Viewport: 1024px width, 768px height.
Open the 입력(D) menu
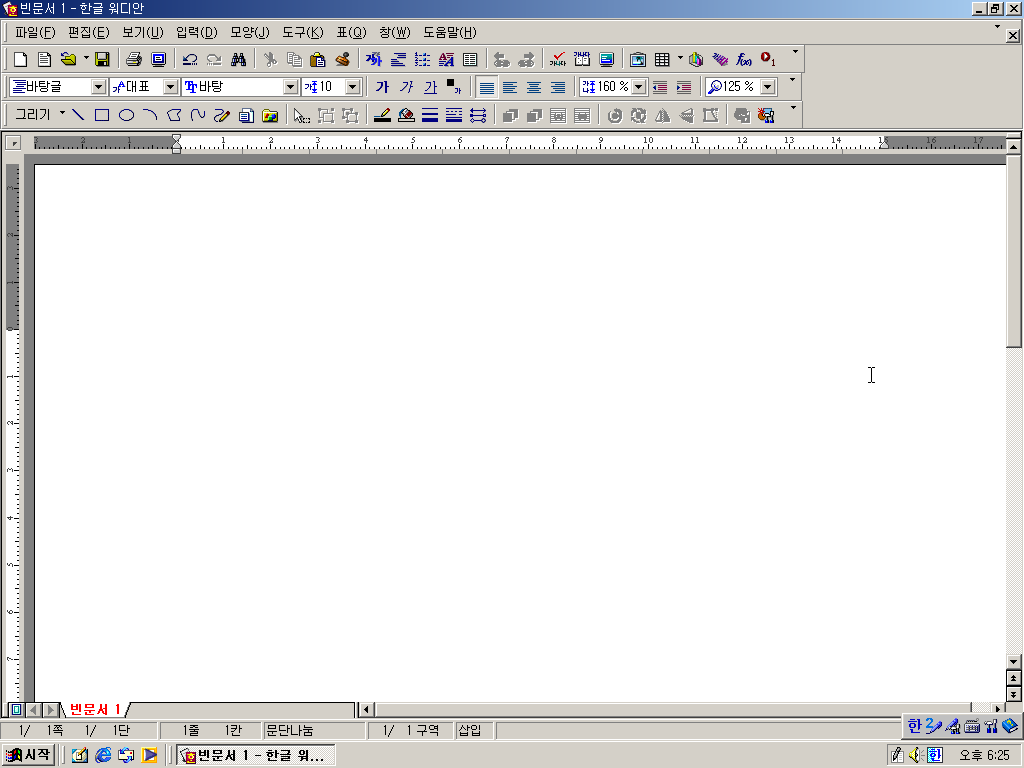pyautogui.click(x=197, y=32)
